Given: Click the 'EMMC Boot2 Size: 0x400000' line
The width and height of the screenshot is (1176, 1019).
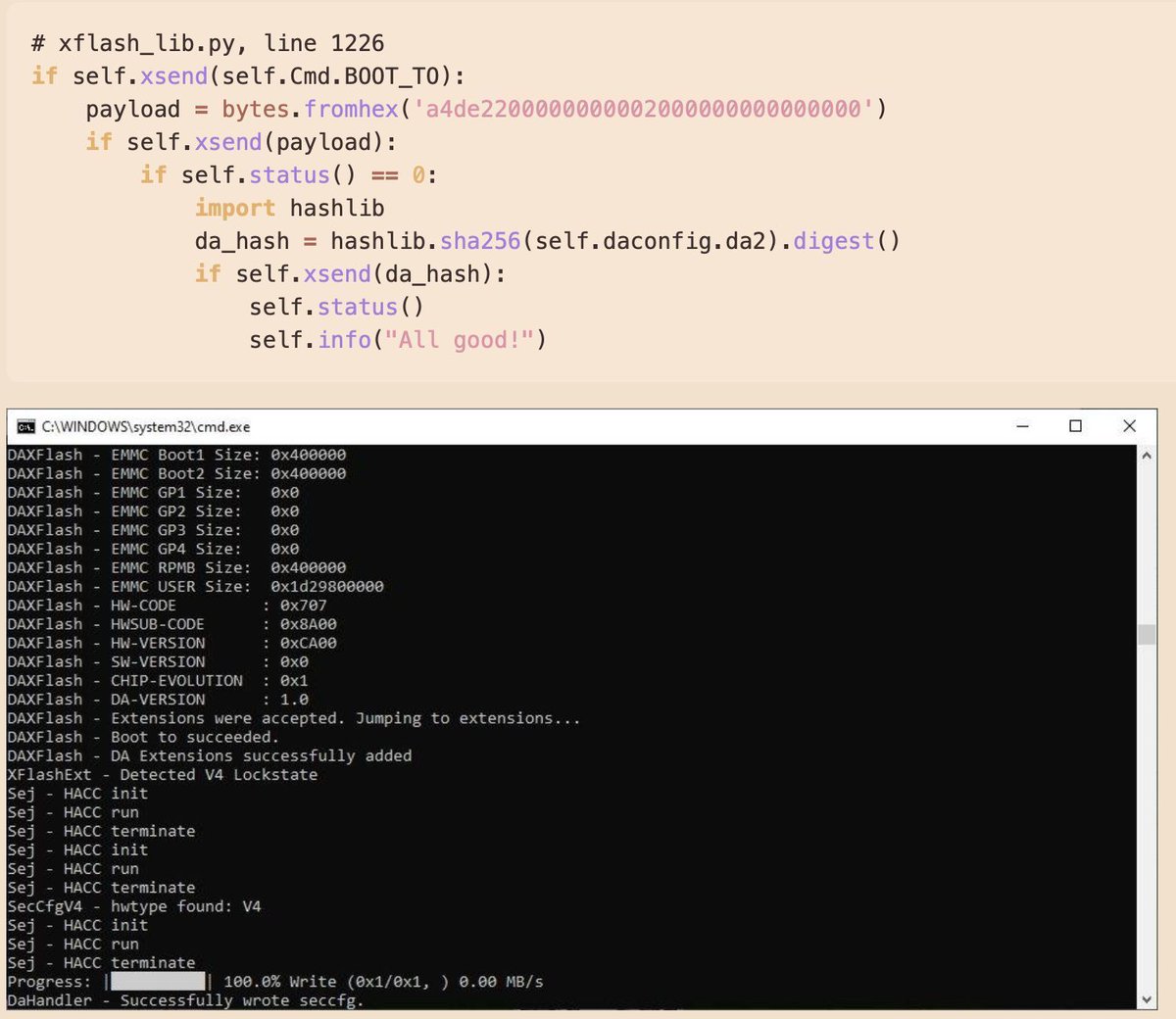Looking at the screenshot, I should point(176,473).
